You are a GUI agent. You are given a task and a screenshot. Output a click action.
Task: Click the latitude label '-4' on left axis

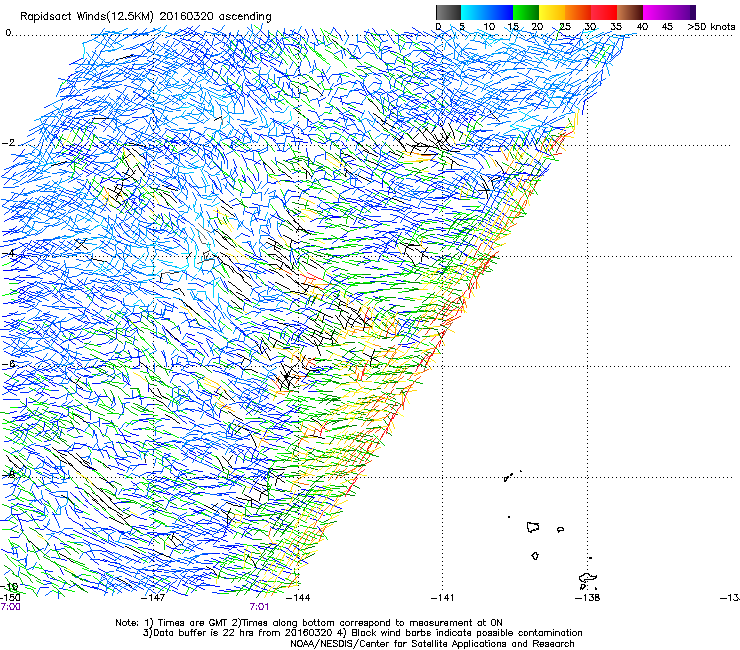pos(9,253)
